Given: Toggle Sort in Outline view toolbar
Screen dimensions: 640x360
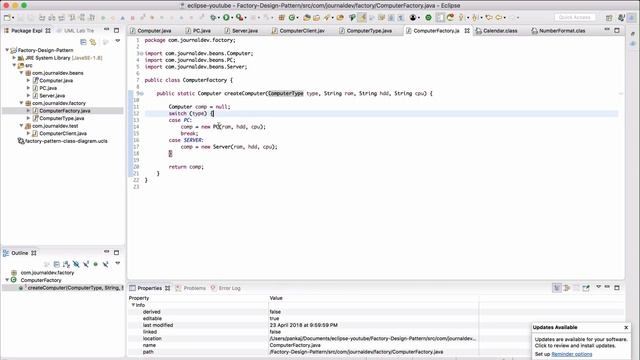Looking at the screenshot, I should click(66, 264).
